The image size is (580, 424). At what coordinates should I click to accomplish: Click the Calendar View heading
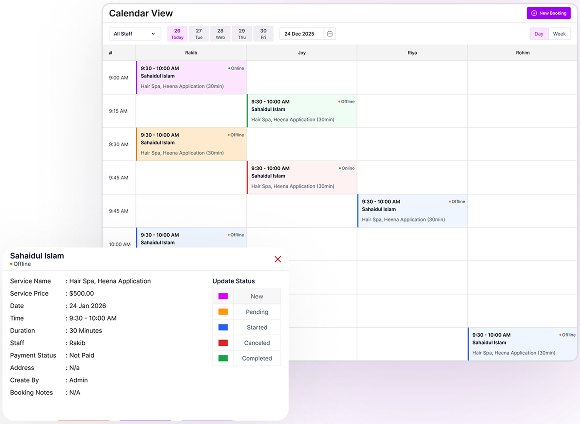(x=141, y=13)
